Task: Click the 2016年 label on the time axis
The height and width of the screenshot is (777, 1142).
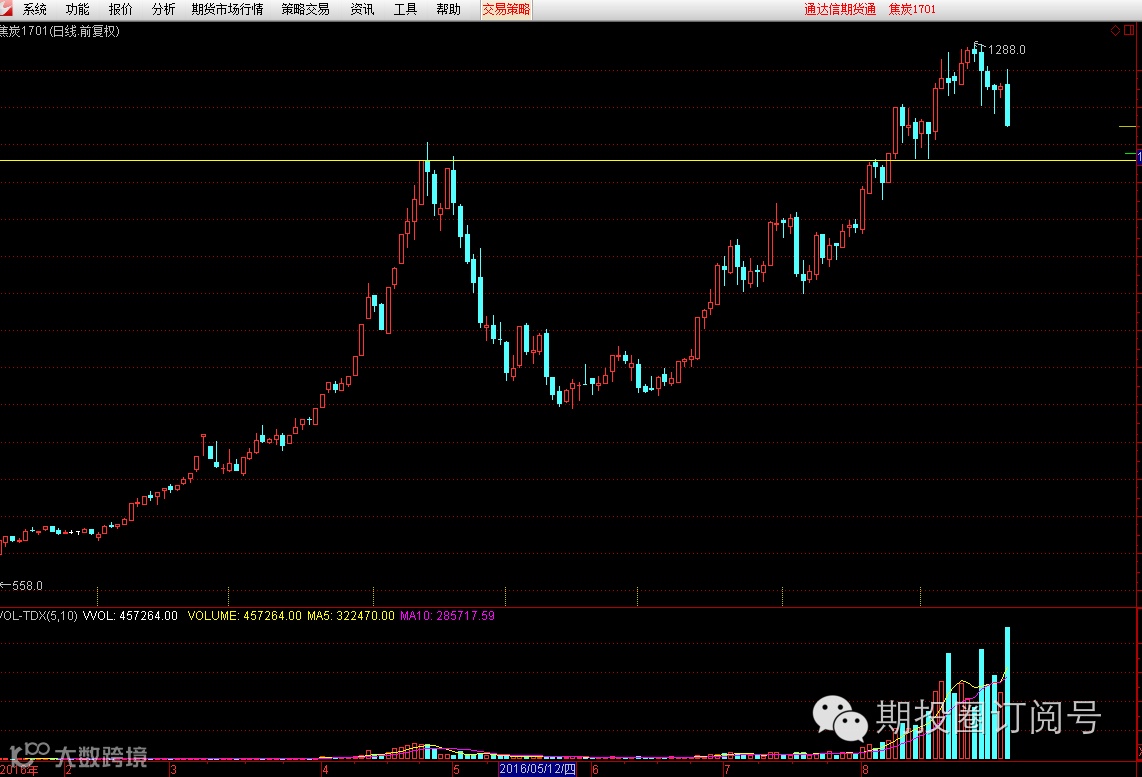Action: click(20, 770)
